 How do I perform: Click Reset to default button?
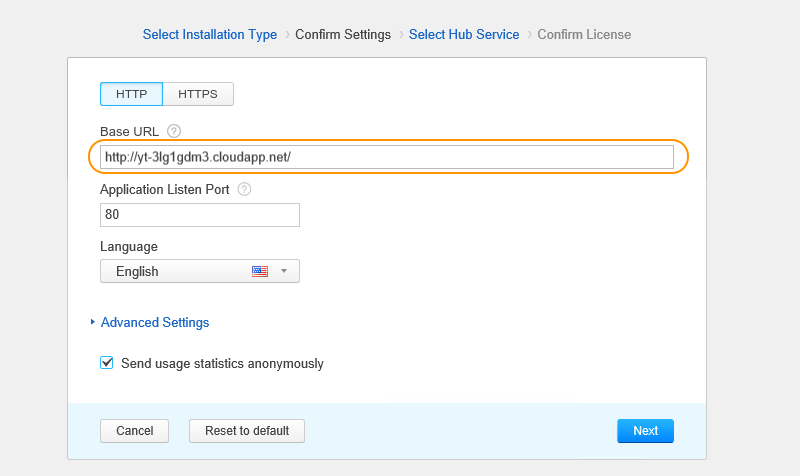click(x=247, y=431)
